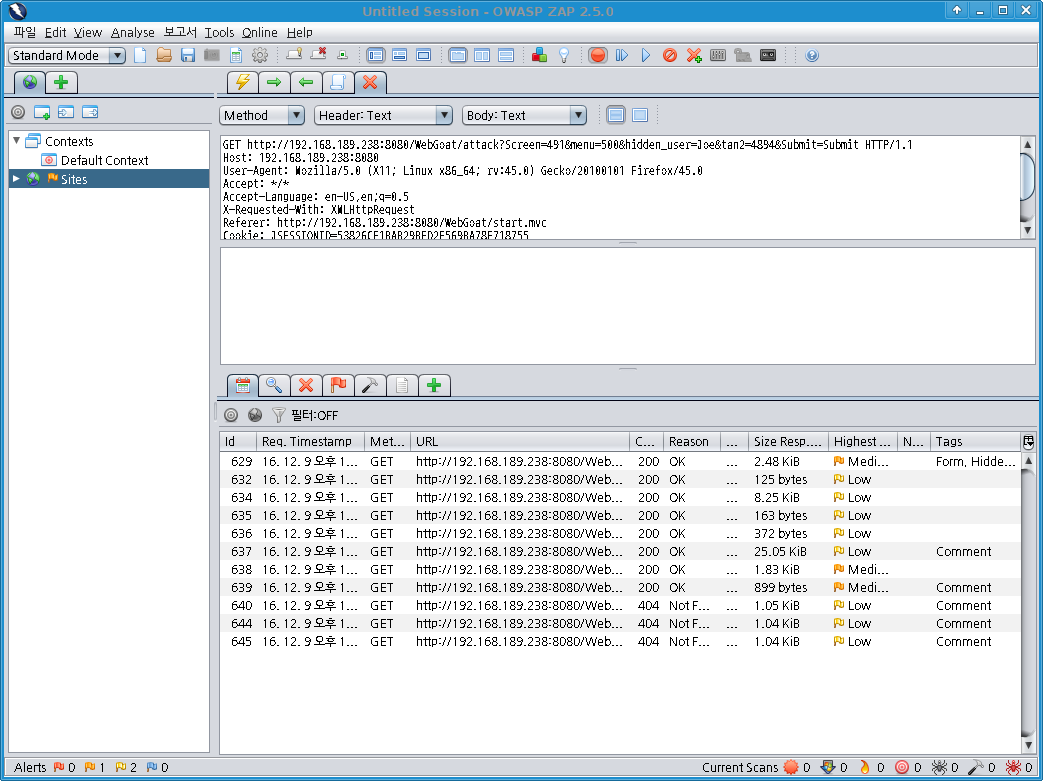Add a left panel tab with green plus
Viewport: 1043px width, 781px height.
[x=61, y=82]
